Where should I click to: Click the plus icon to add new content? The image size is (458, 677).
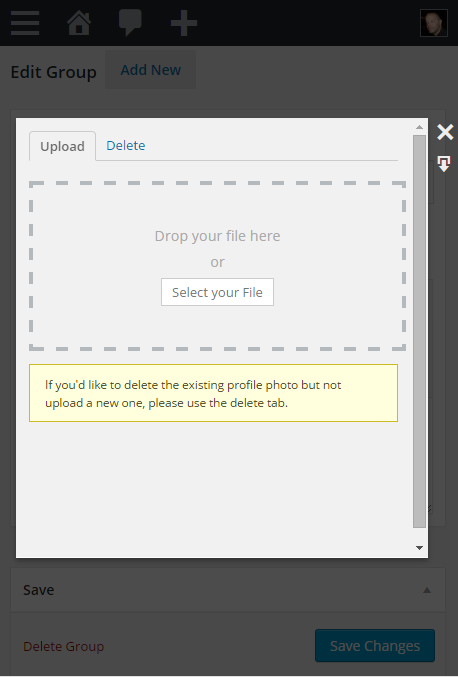tap(184, 23)
